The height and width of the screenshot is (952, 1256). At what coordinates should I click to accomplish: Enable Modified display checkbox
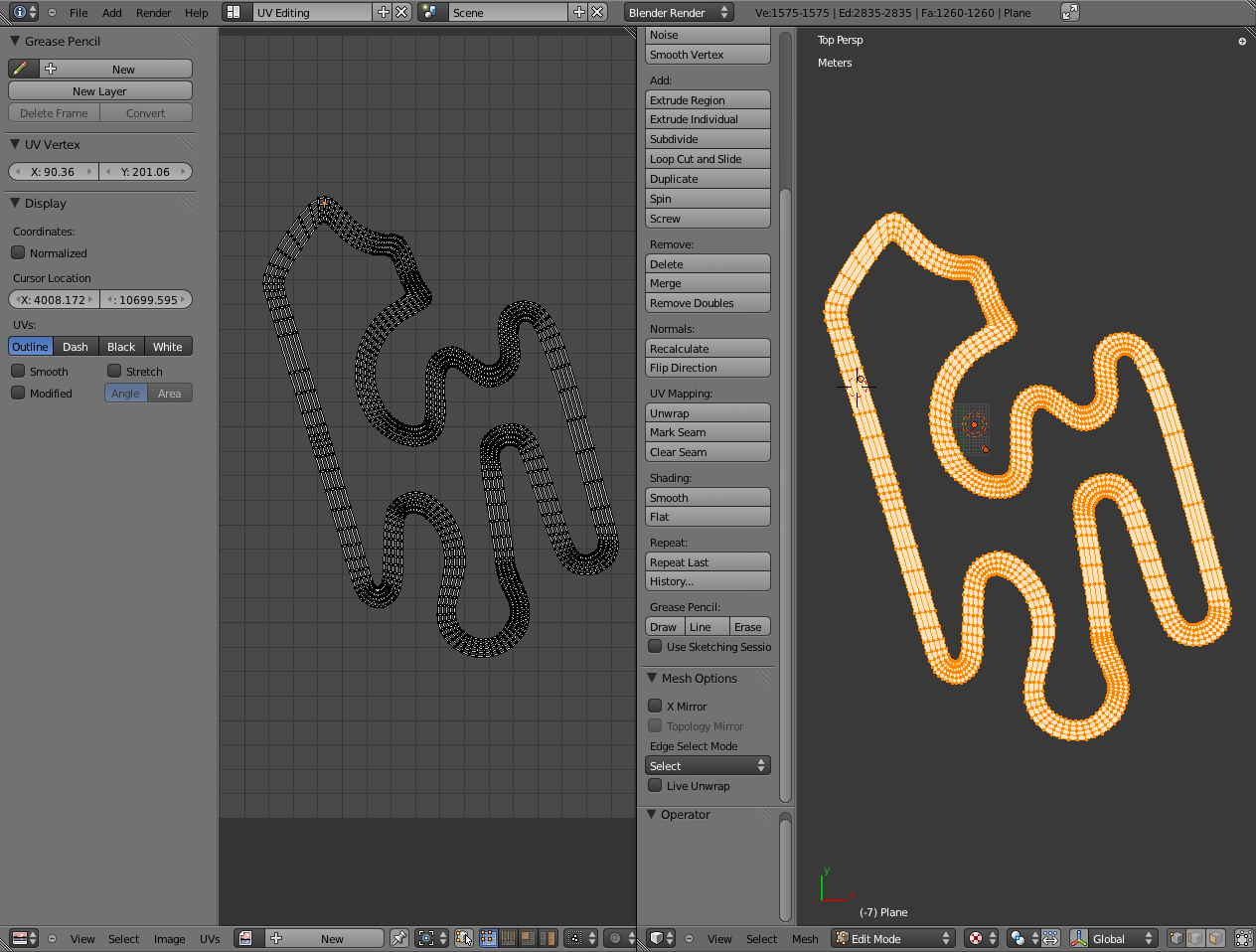point(18,393)
